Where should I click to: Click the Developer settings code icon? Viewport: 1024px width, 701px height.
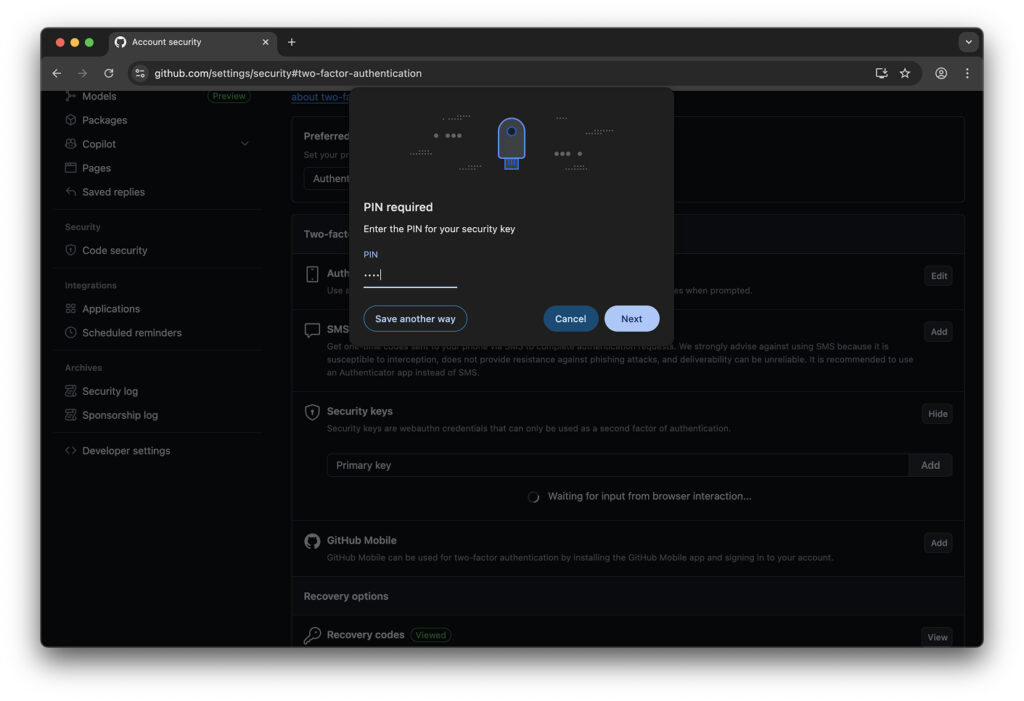point(71,450)
